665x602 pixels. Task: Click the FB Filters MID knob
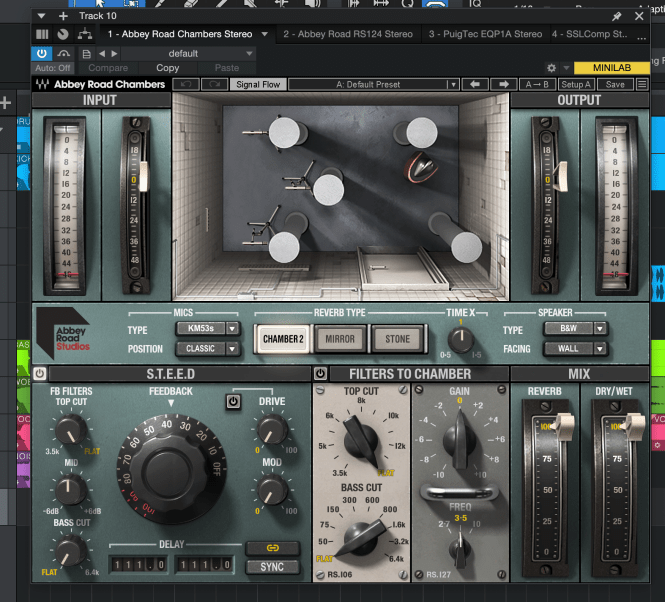(70, 489)
